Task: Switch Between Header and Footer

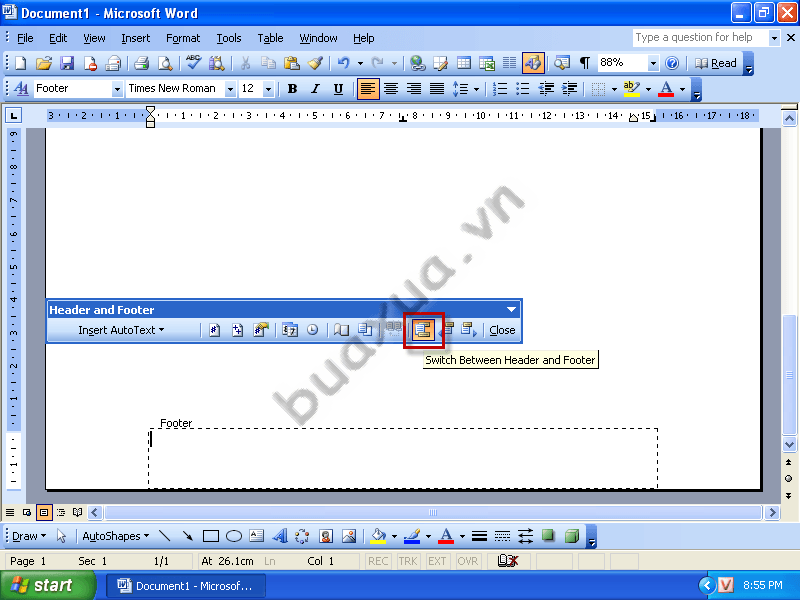Action: click(423, 330)
